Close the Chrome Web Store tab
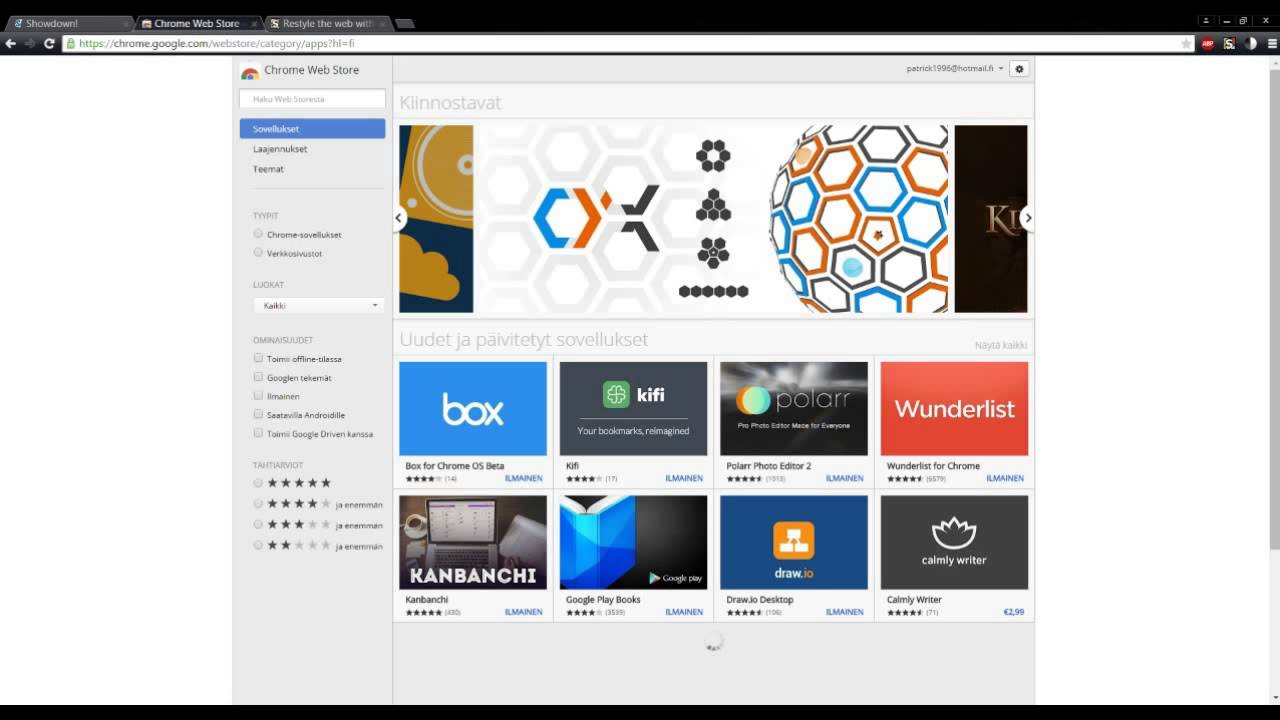 (x=254, y=23)
